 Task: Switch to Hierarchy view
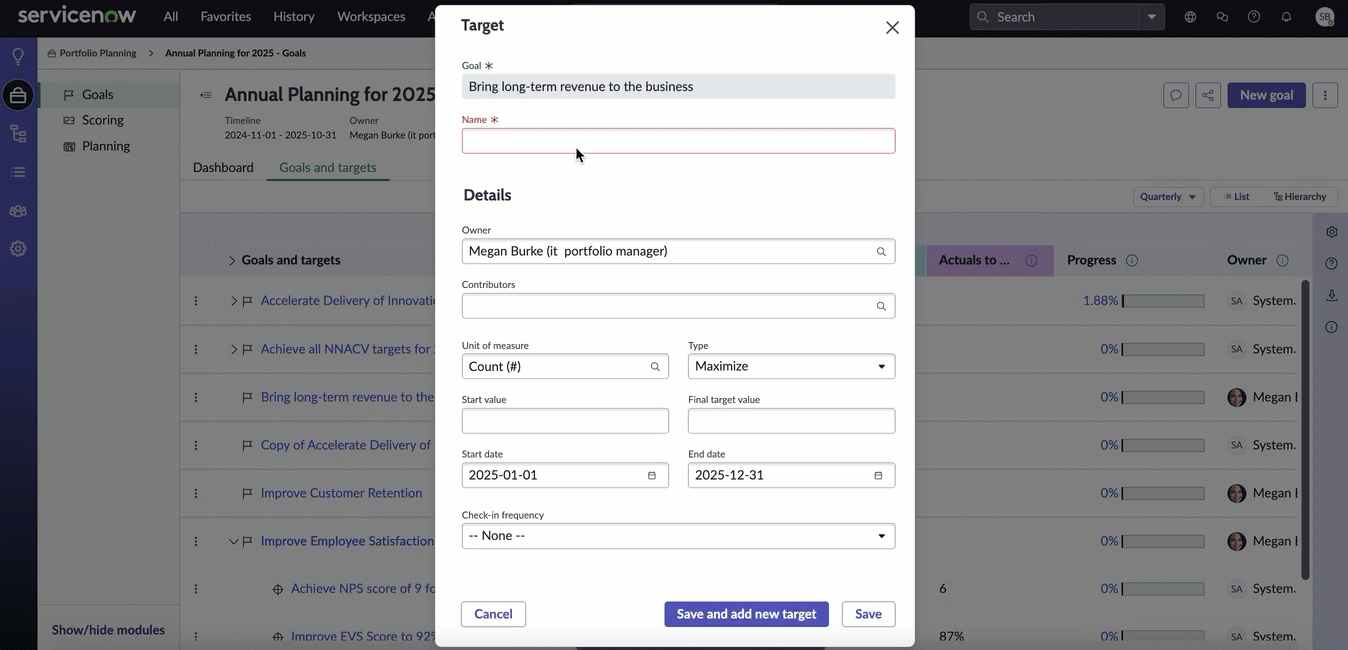[x=1300, y=197]
